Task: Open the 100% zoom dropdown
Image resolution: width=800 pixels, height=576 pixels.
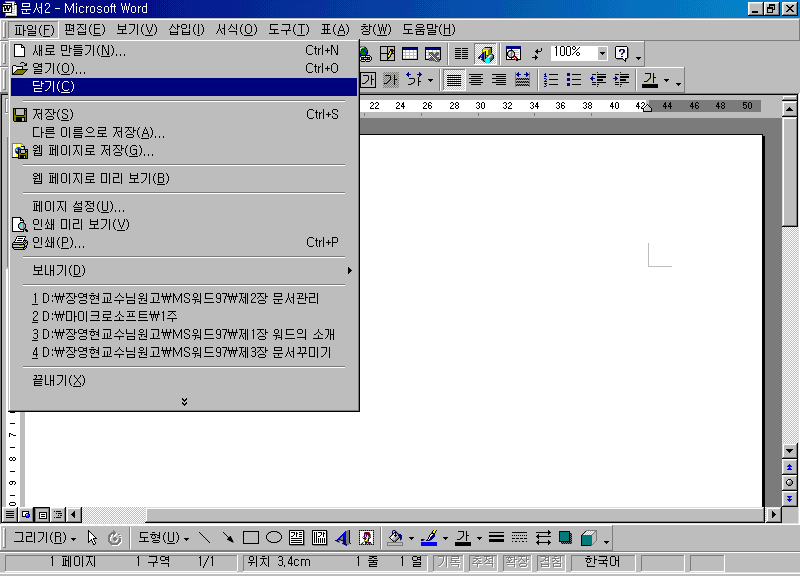Action: pyautogui.click(x=602, y=53)
